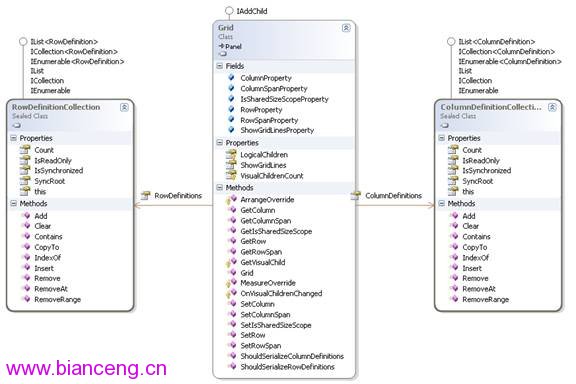The height and width of the screenshot is (384, 576).
Task: Click Count property icon in RowDefinitionCollection
Action: [x=25, y=150]
